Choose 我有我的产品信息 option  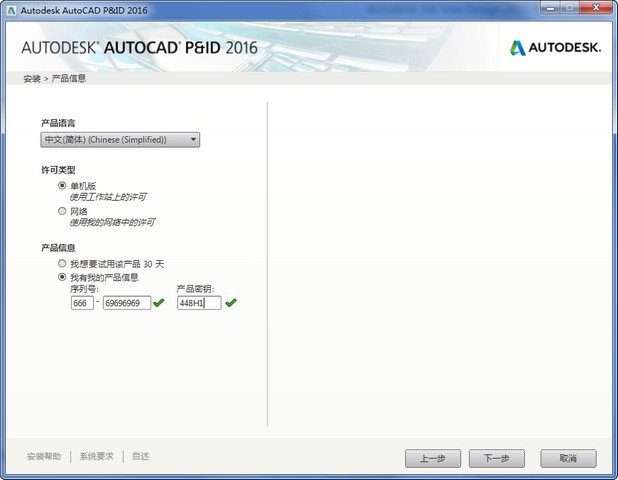point(62,277)
